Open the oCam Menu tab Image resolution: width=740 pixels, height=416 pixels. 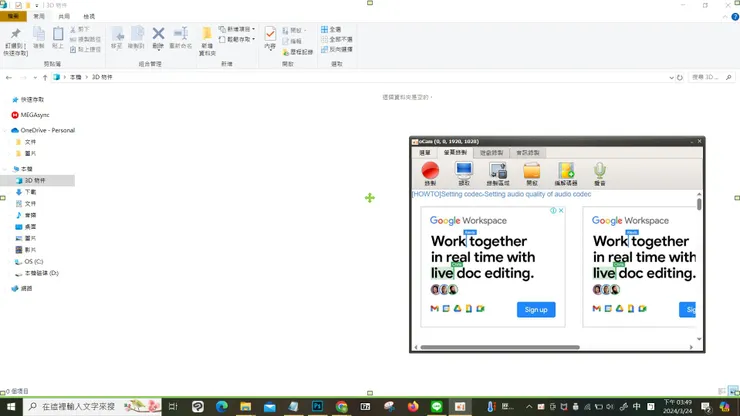(424, 153)
